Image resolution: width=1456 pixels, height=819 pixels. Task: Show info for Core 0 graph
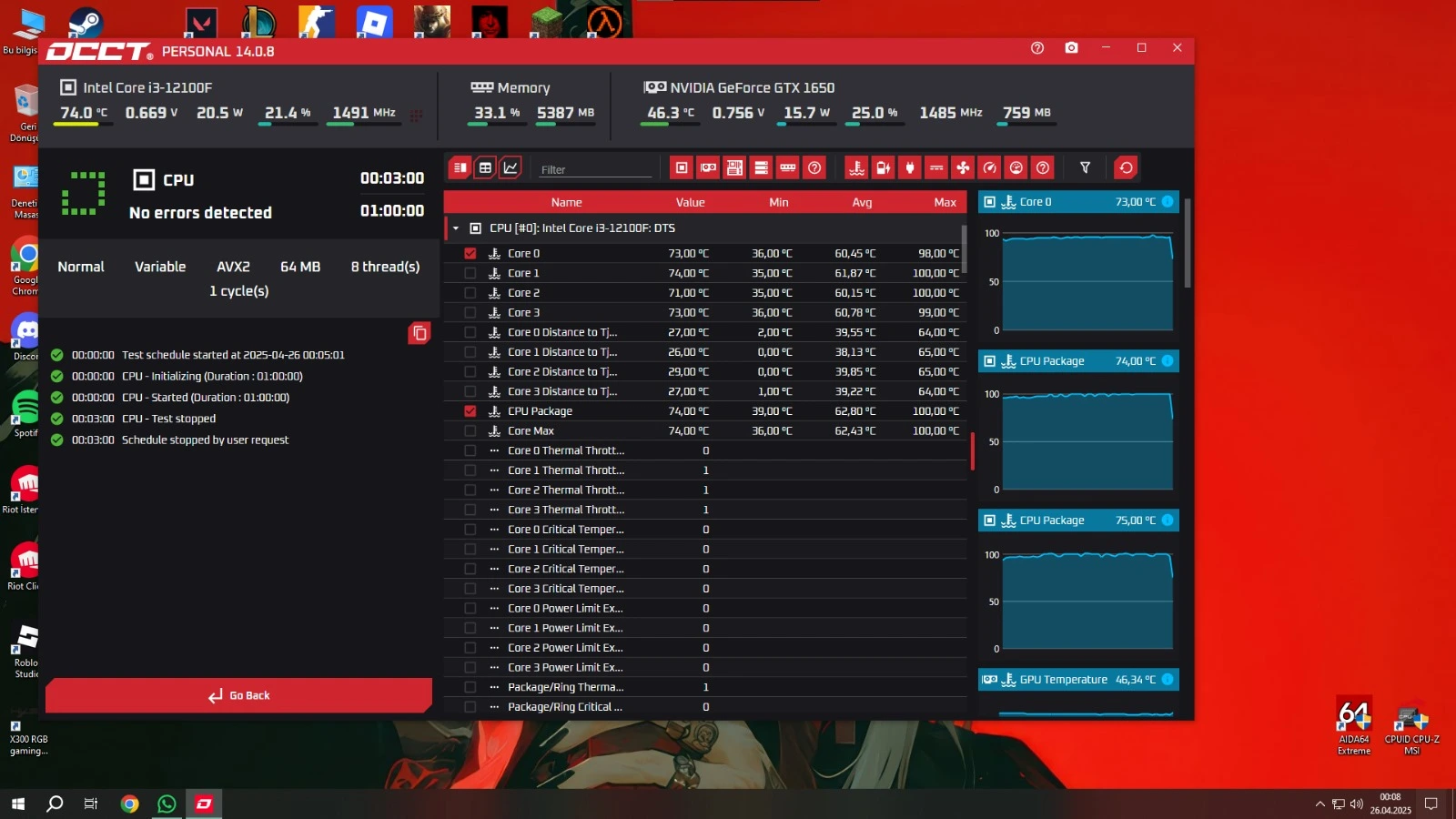[x=1168, y=202]
